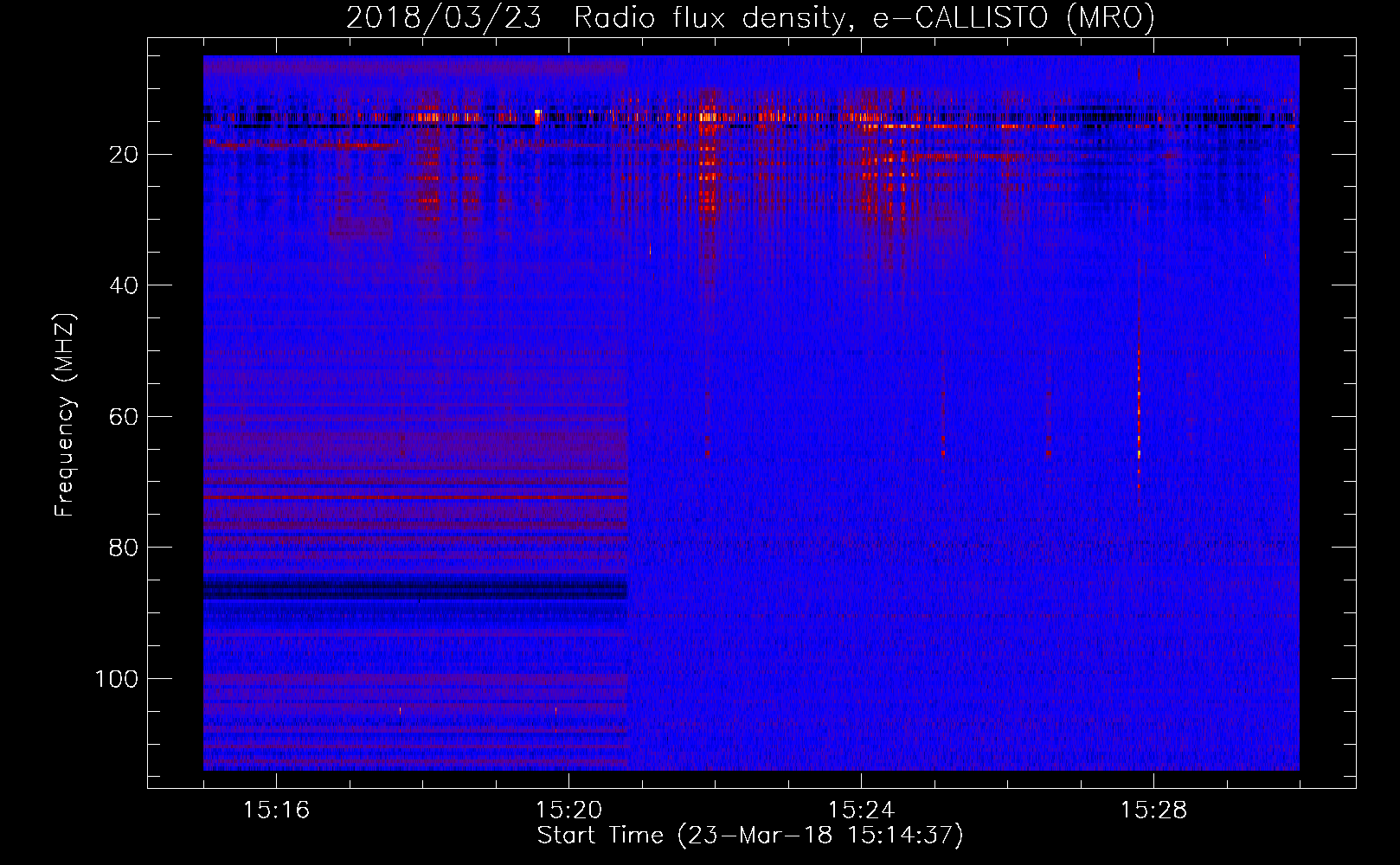This screenshot has width=1400, height=865.
Task: Click the 80 MHz frequency tick label
Action: tap(125, 548)
